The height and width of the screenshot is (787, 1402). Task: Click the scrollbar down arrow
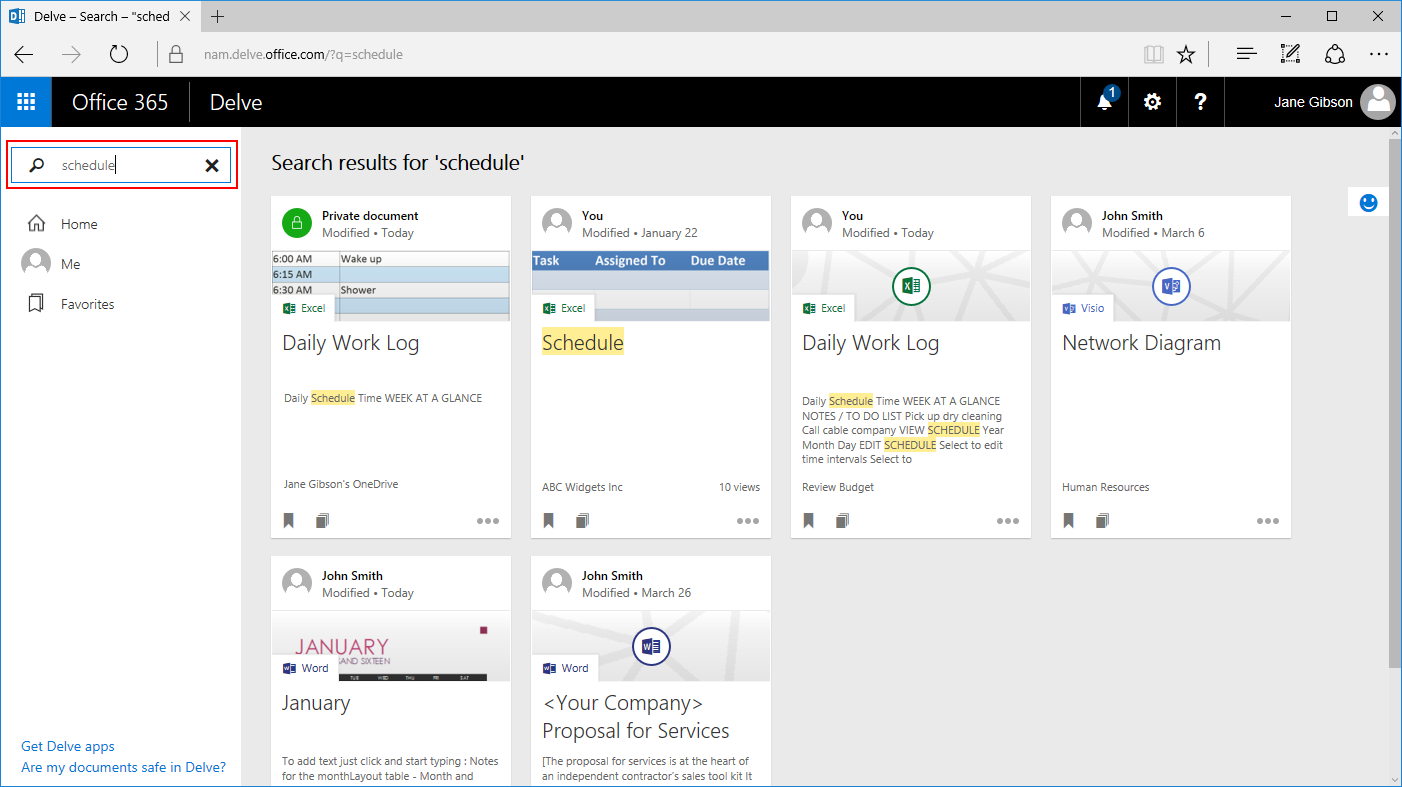[x=1394, y=779]
